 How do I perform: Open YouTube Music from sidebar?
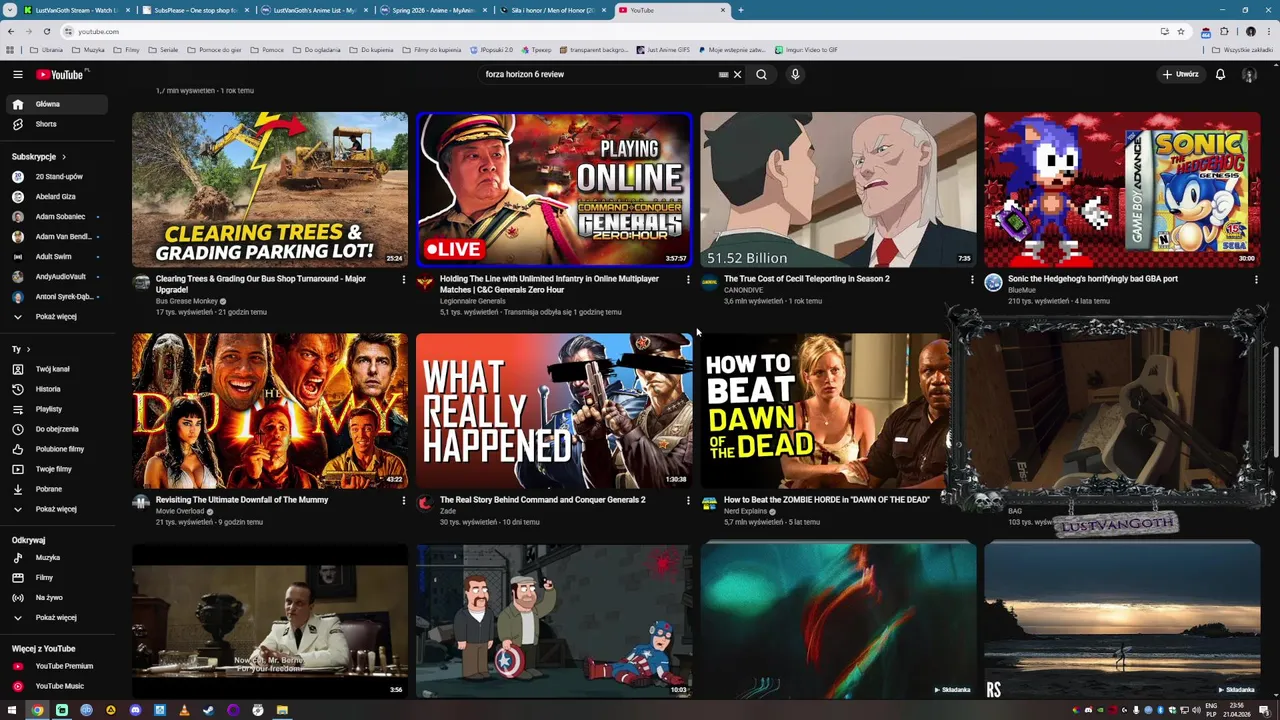coord(56,686)
